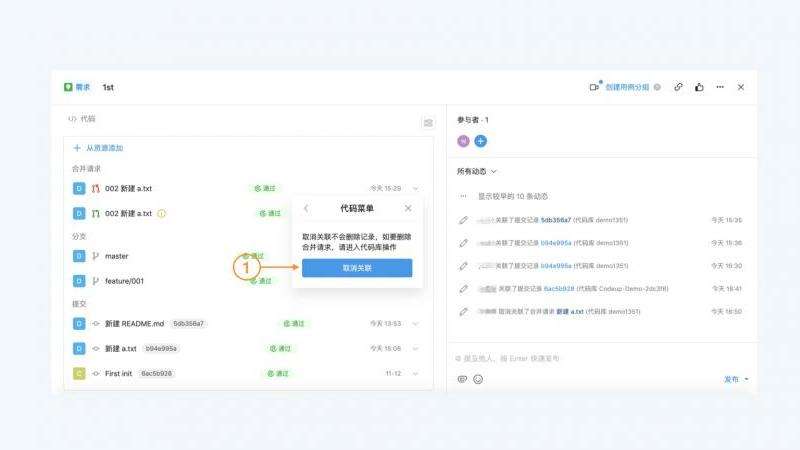Select the feature/001 branch name
This screenshot has width=800, height=450.
pyautogui.click(x=124, y=281)
